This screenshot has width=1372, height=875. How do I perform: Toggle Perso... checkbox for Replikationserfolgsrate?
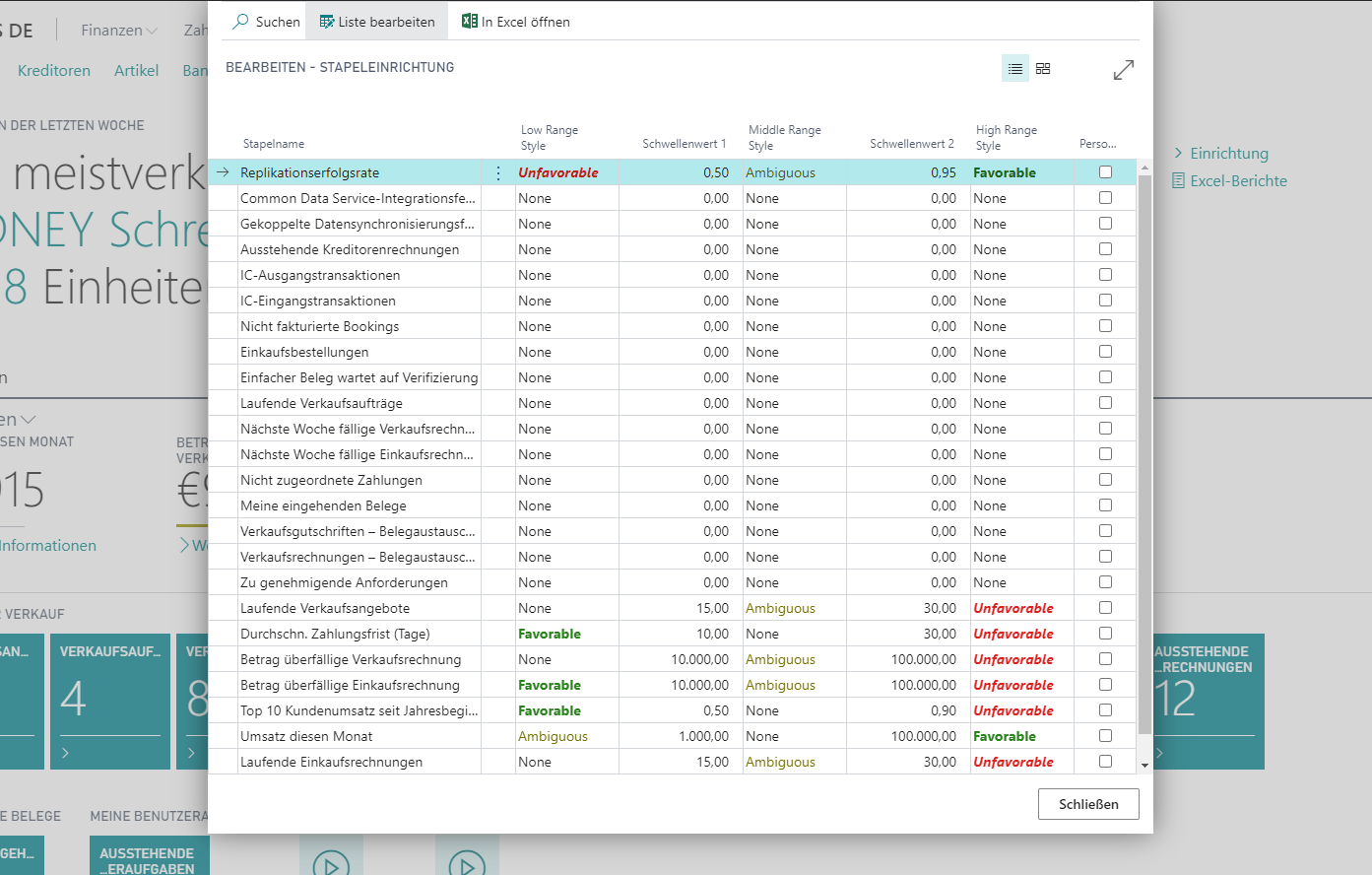coord(1105,172)
